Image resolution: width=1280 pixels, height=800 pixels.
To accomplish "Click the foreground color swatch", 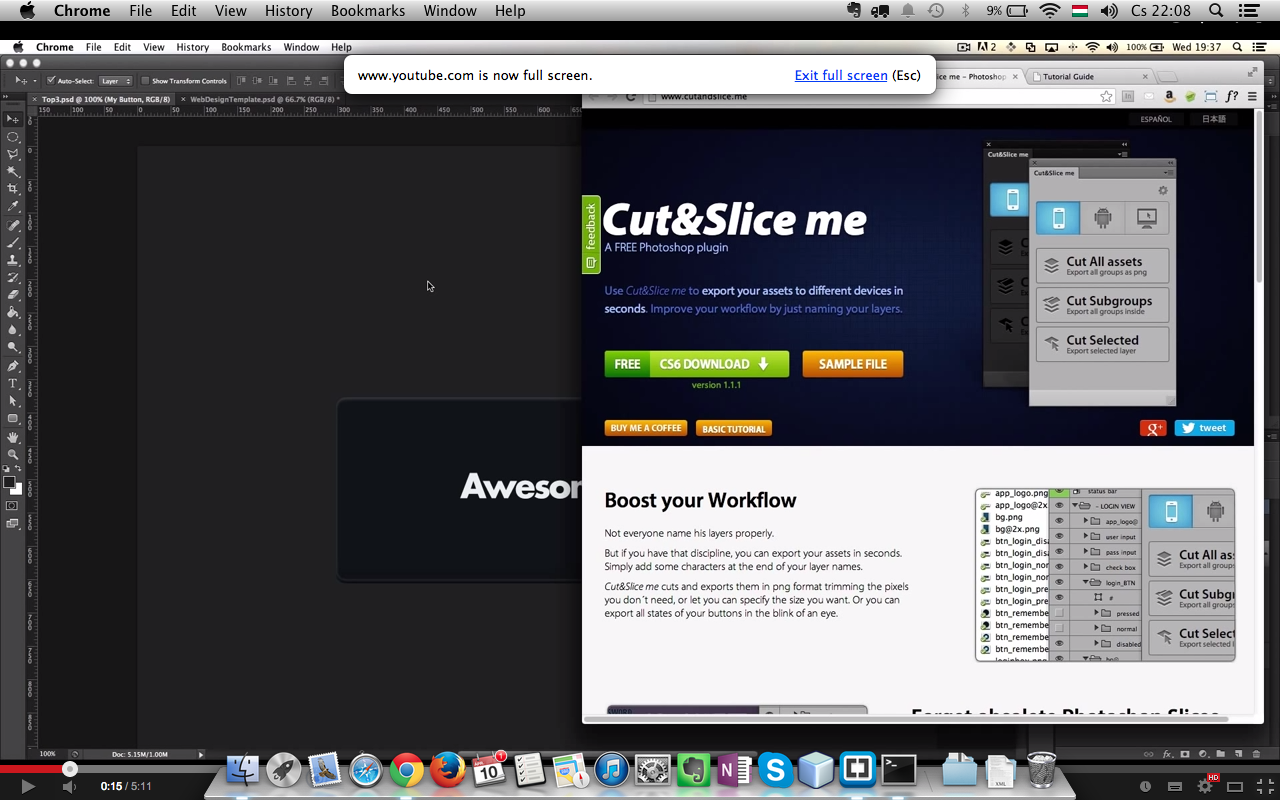I will [9, 482].
